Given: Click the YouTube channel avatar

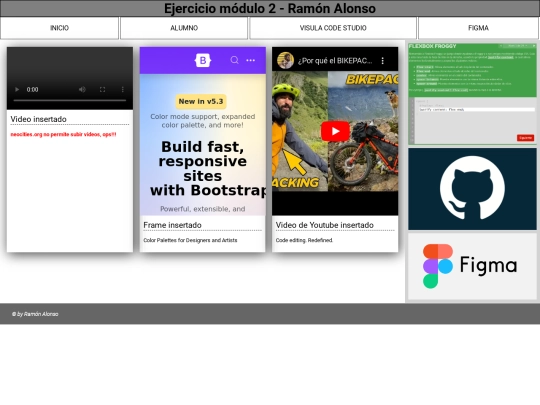Looking at the screenshot, I should tap(285, 61).
